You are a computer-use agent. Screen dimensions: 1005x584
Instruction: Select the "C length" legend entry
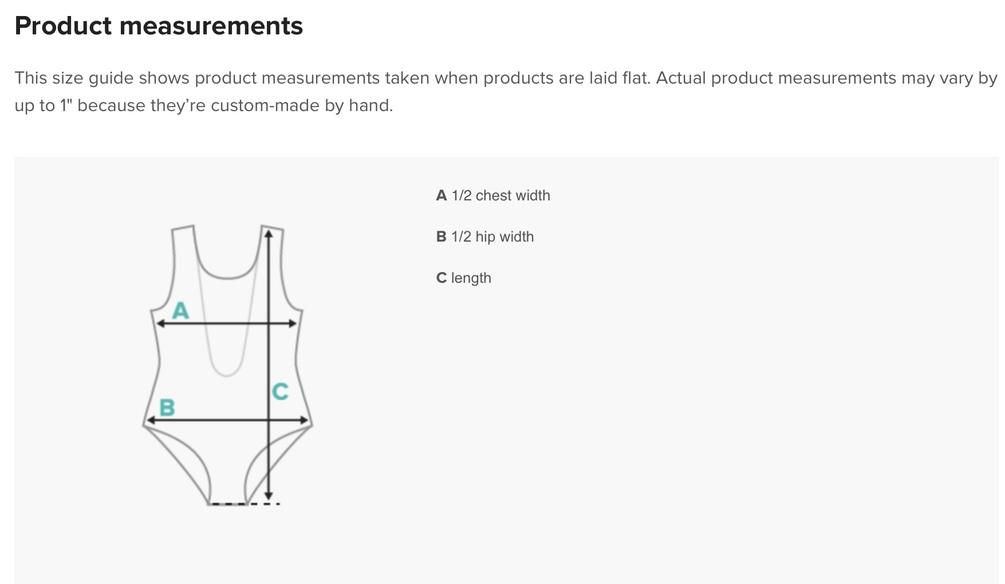click(464, 278)
